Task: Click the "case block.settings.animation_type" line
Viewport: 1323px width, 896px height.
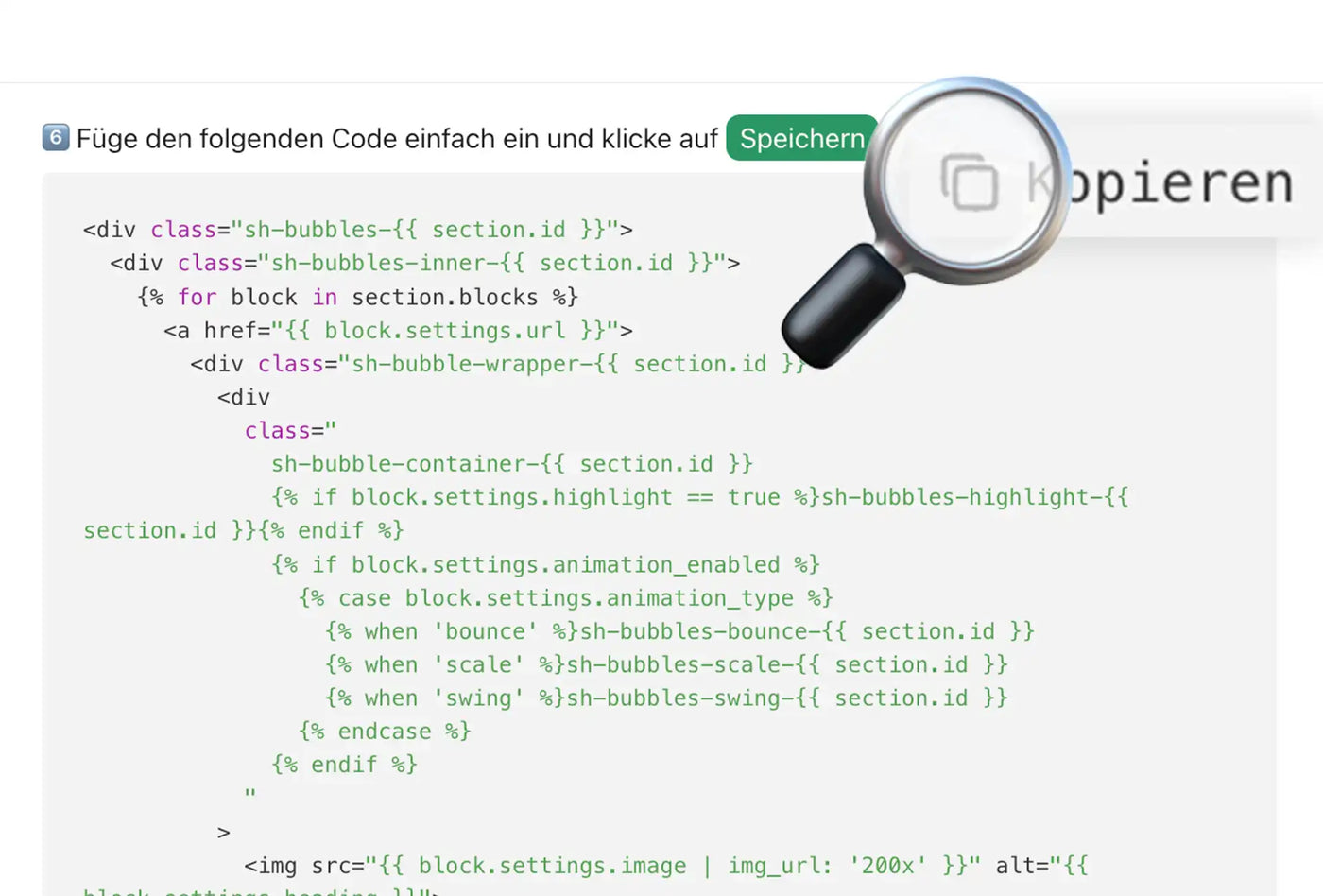Action: coord(565,598)
